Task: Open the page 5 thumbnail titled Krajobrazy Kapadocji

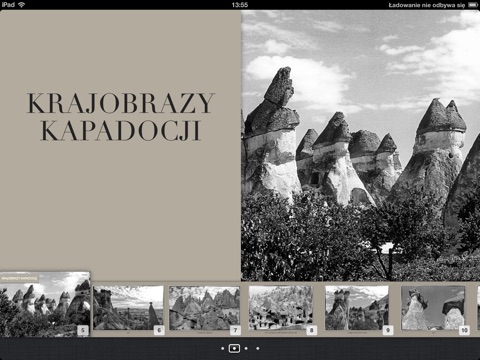Action: click(x=45, y=304)
